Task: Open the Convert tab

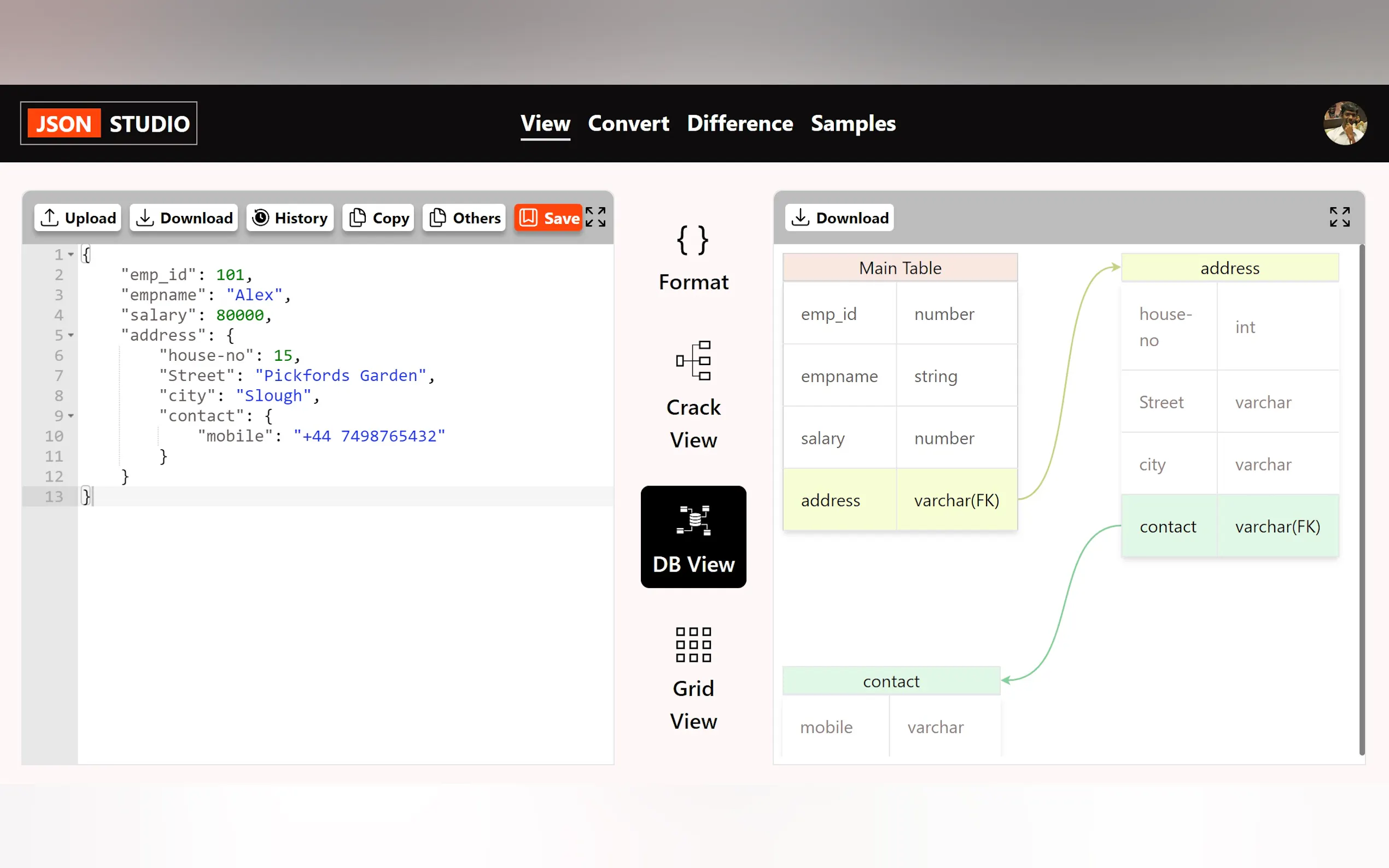Action: [628, 124]
